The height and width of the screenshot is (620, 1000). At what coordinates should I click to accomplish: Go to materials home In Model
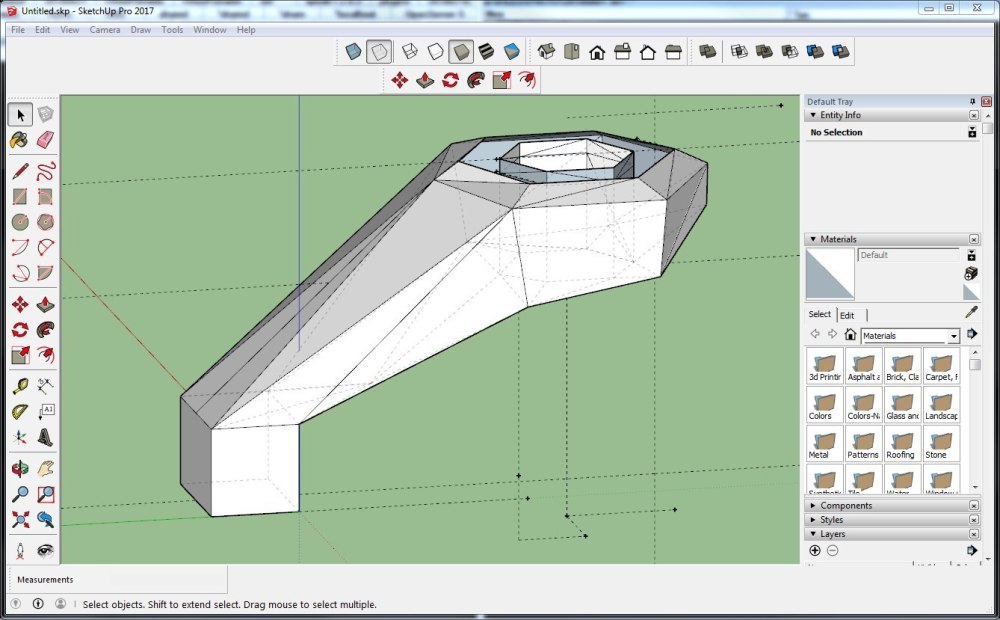849,334
